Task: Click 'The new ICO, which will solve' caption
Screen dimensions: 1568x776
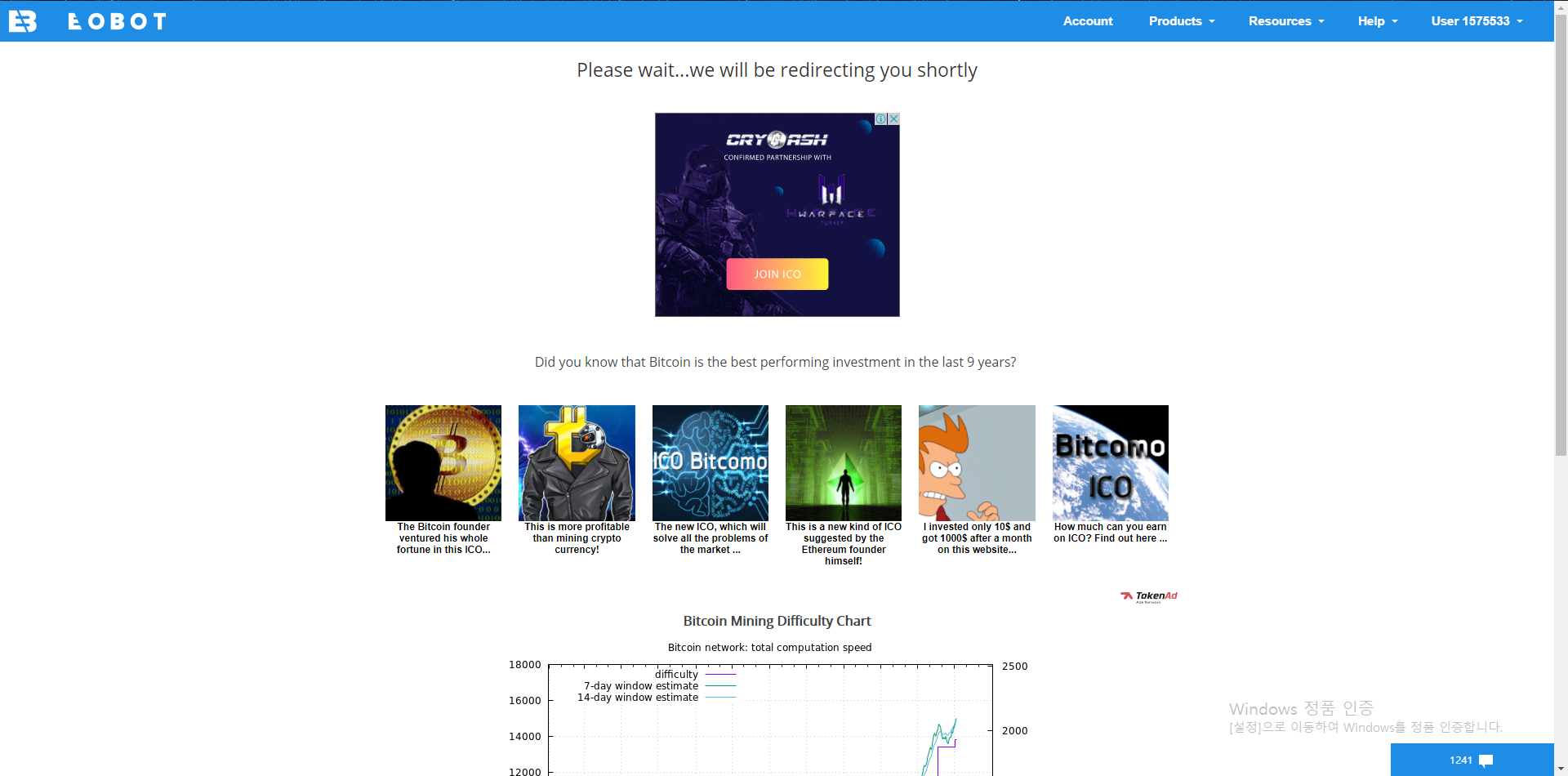Action: click(x=710, y=538)
